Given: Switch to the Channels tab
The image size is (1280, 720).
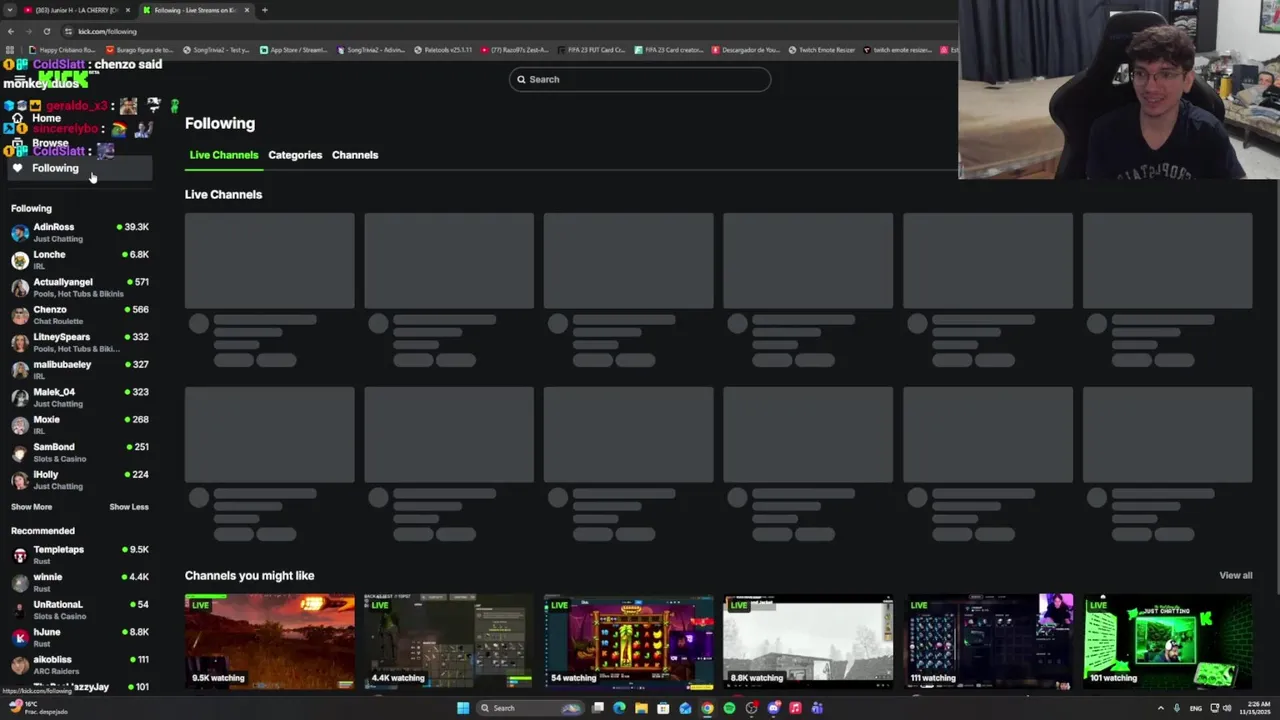Looking at the screenshot, I should click(x=355, y=155).
